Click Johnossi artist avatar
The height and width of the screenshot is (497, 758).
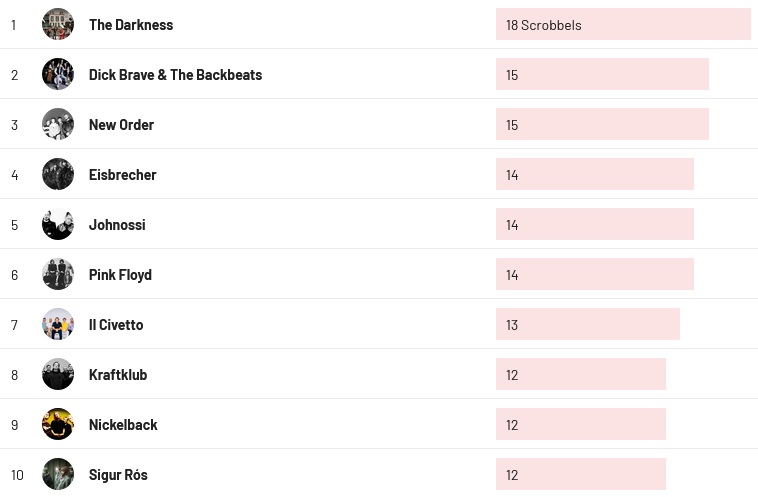pos(58,224)
